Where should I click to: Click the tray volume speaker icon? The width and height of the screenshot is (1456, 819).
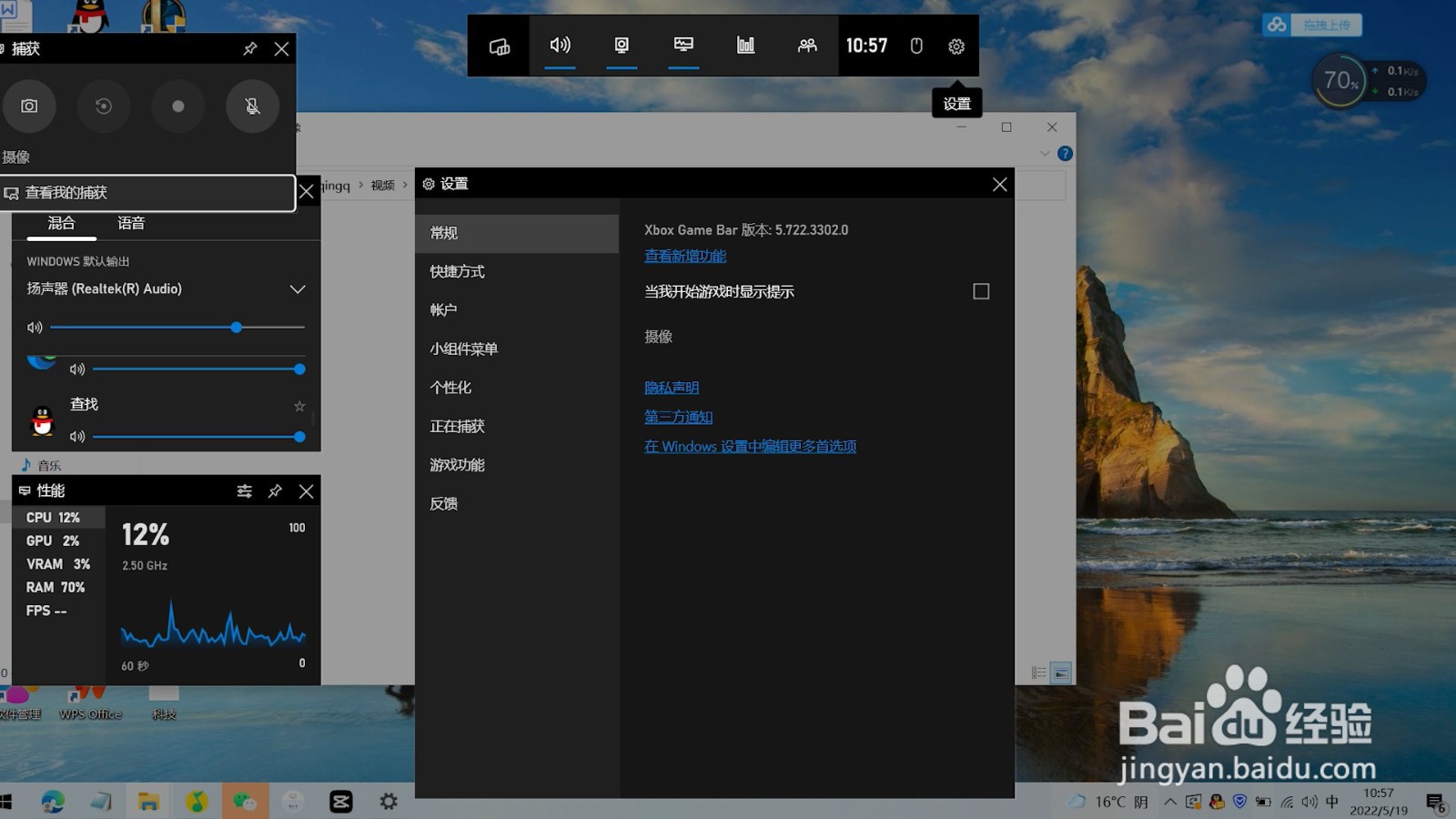point(1309,802)
